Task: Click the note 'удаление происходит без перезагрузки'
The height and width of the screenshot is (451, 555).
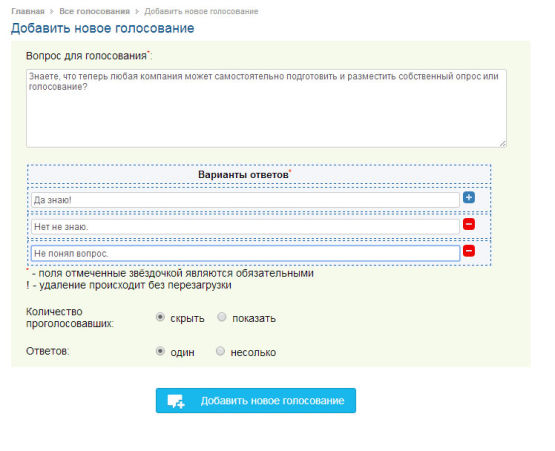Action: [x=135, y=285]
